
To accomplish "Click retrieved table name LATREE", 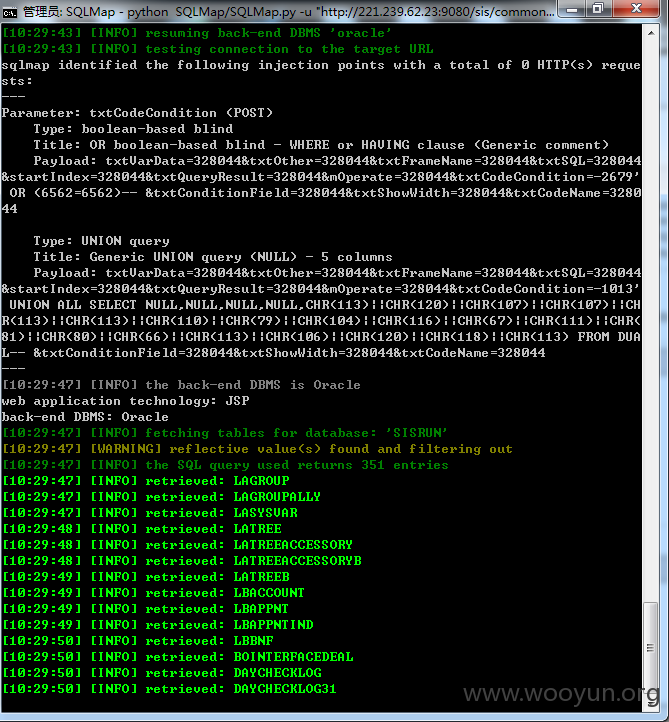I will [x=257, y=529].
